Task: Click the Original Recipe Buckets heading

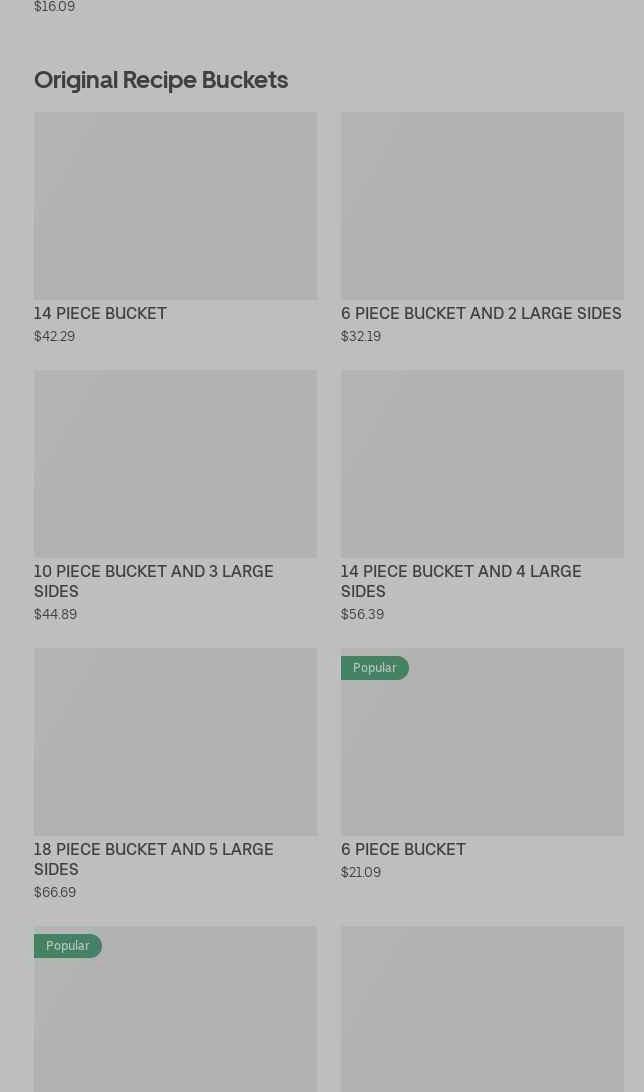Action: [x=161, y=80]
